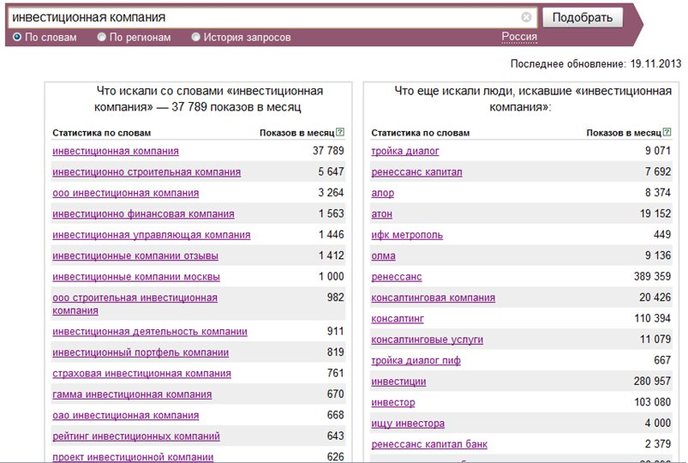Select the 'По регионам' radio button
Viewport: 688px width, 463px height.
[101, 37]
